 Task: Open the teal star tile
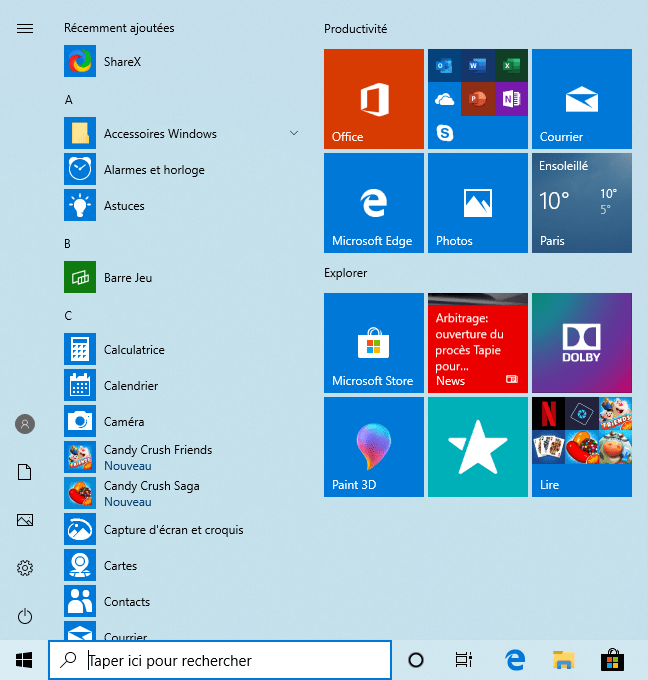tap(478, 447)
